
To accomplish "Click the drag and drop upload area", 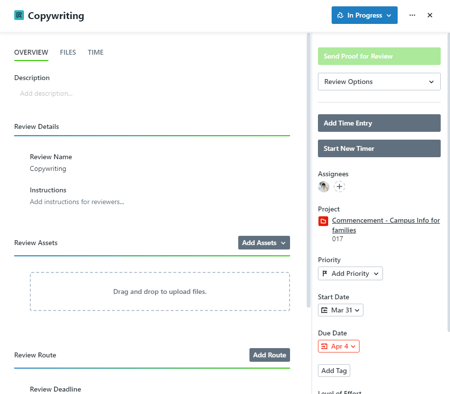I will (160, 292).
